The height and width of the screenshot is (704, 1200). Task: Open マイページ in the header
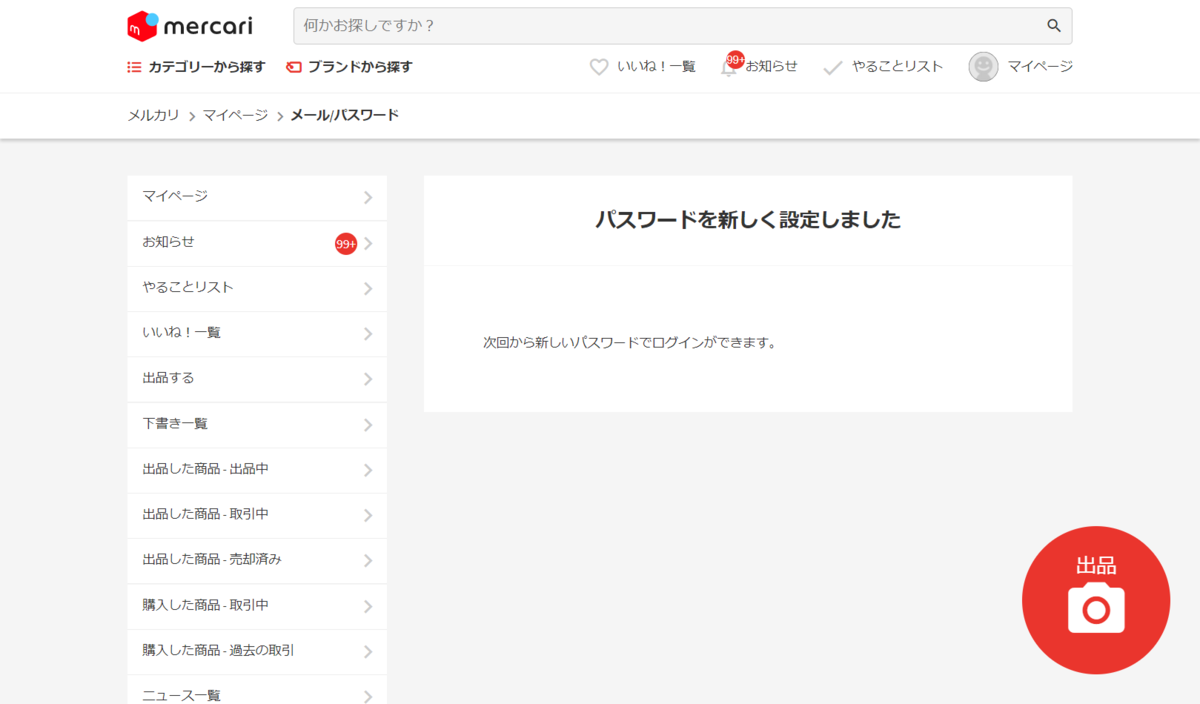pos(1040,66)
